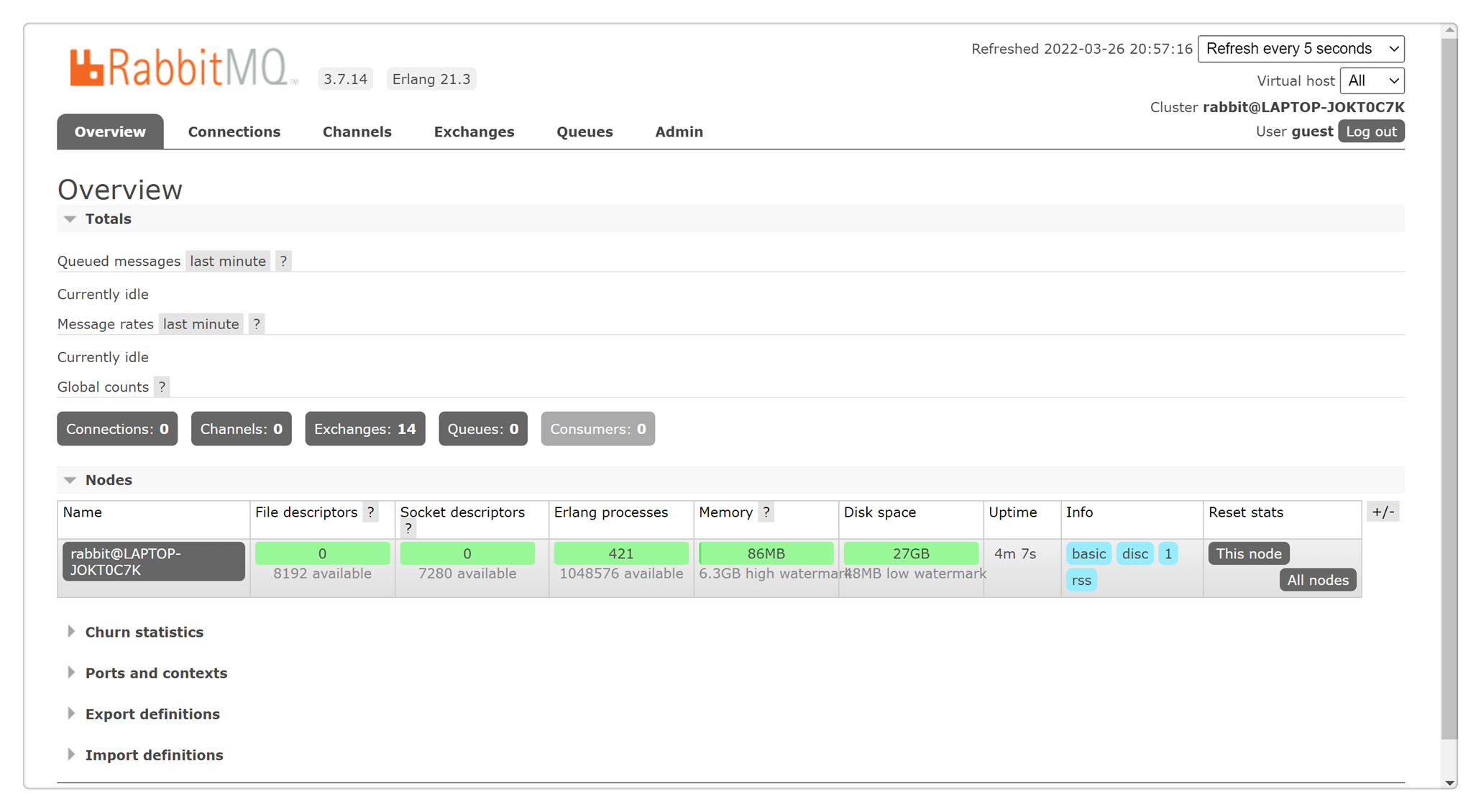Click the Connections: 0 count button
Image resolution: width=1481 pixels, height=812 pixels.
point(117,429)
